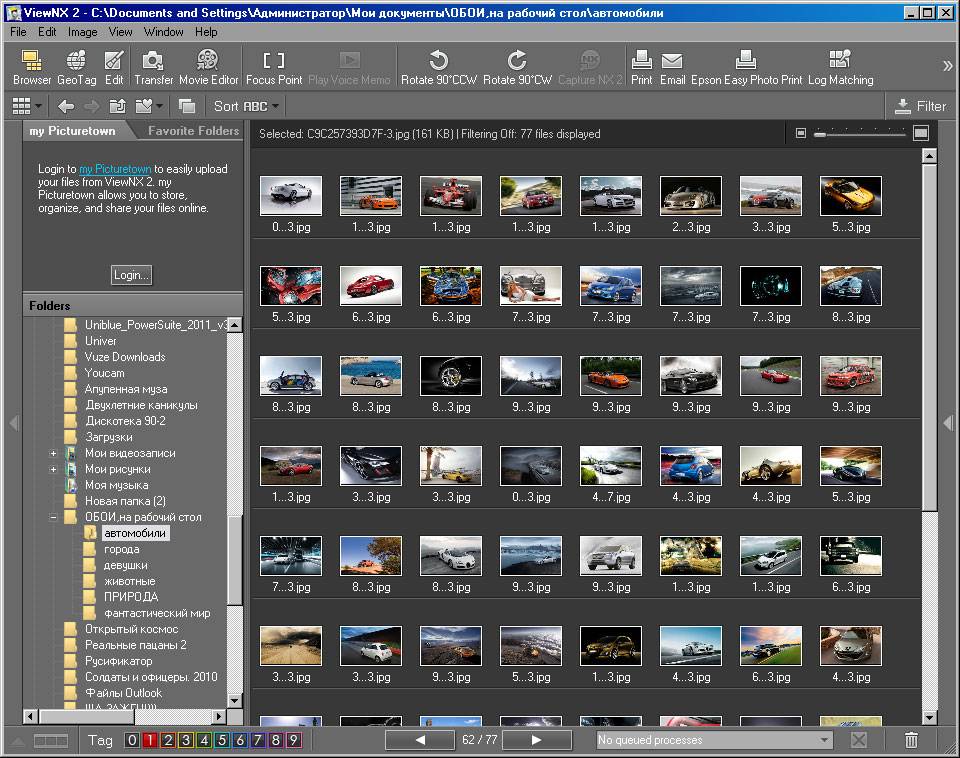Delete using the trash can icon

[911, 740]
